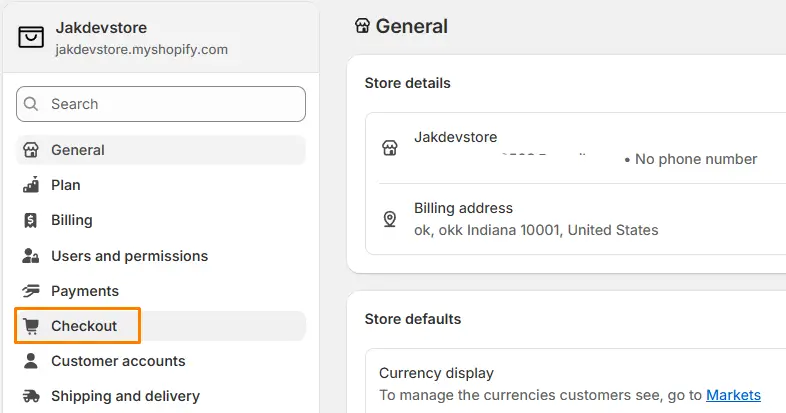Open Customer accounts settings

coord(161,361)
